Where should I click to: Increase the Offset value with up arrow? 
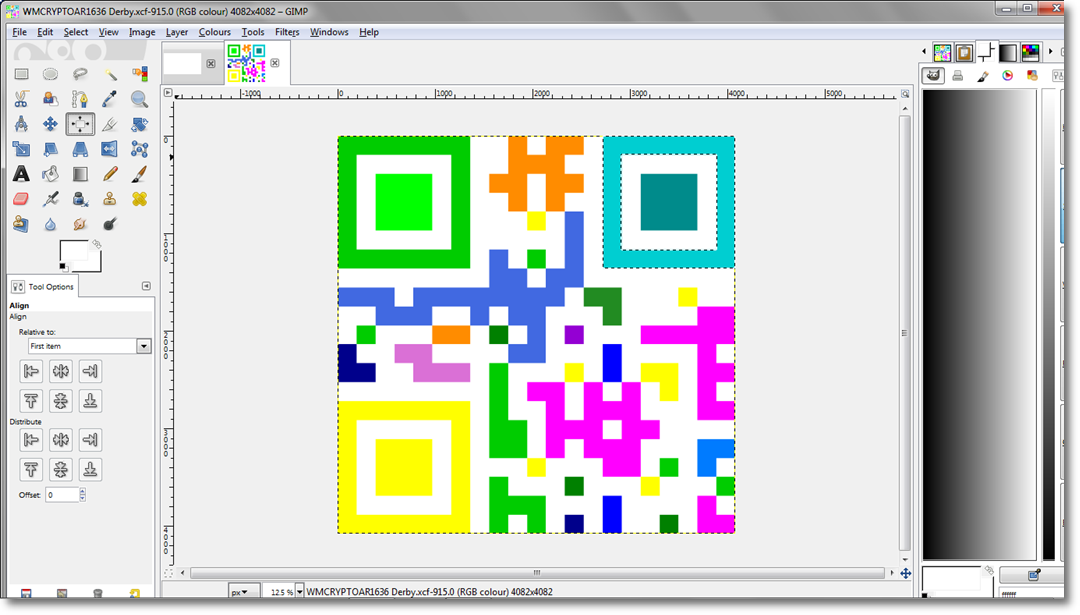(x=83, y=491)
